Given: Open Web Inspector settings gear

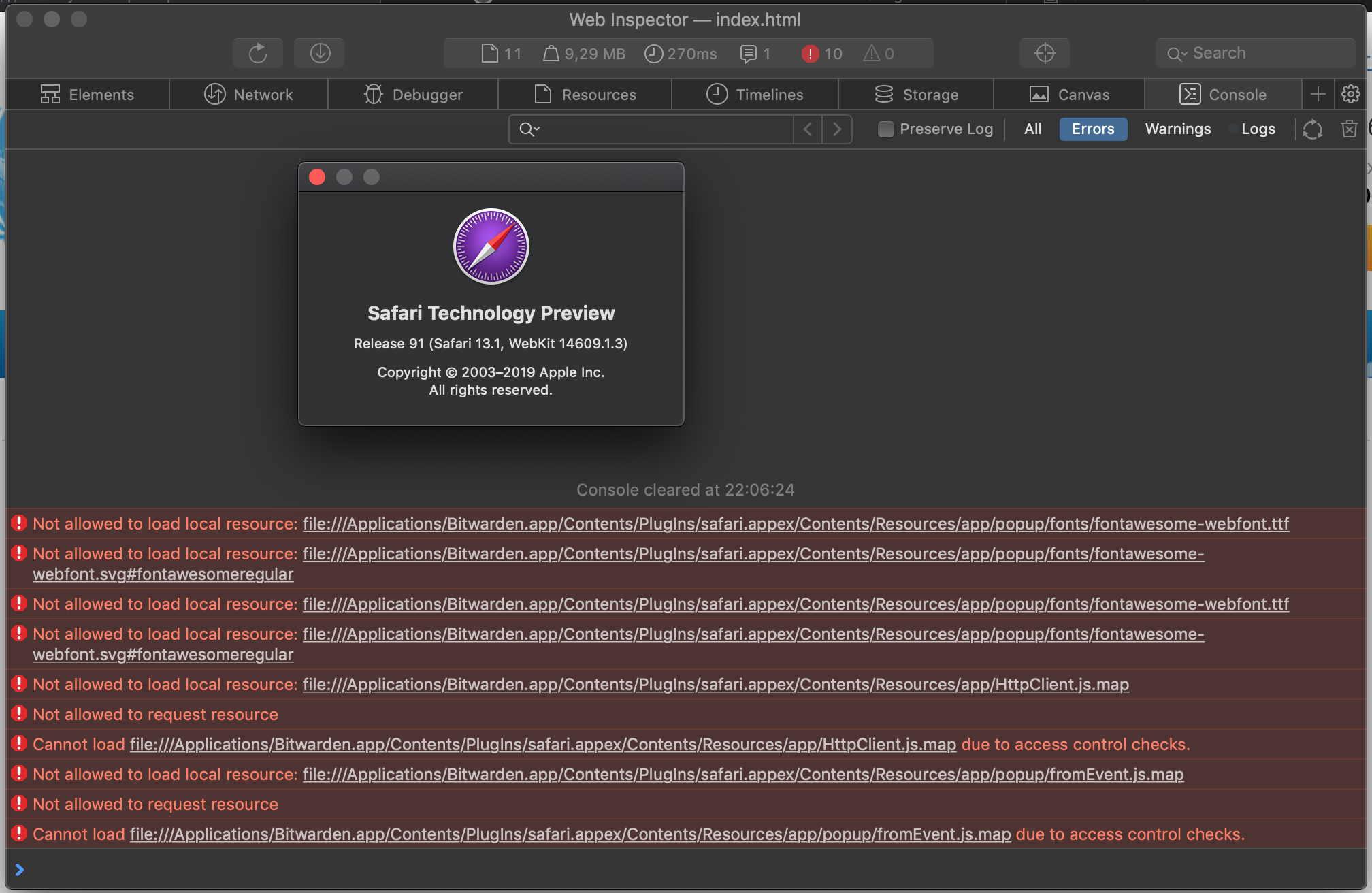Looking at the screenshot, I should 1351,95.
